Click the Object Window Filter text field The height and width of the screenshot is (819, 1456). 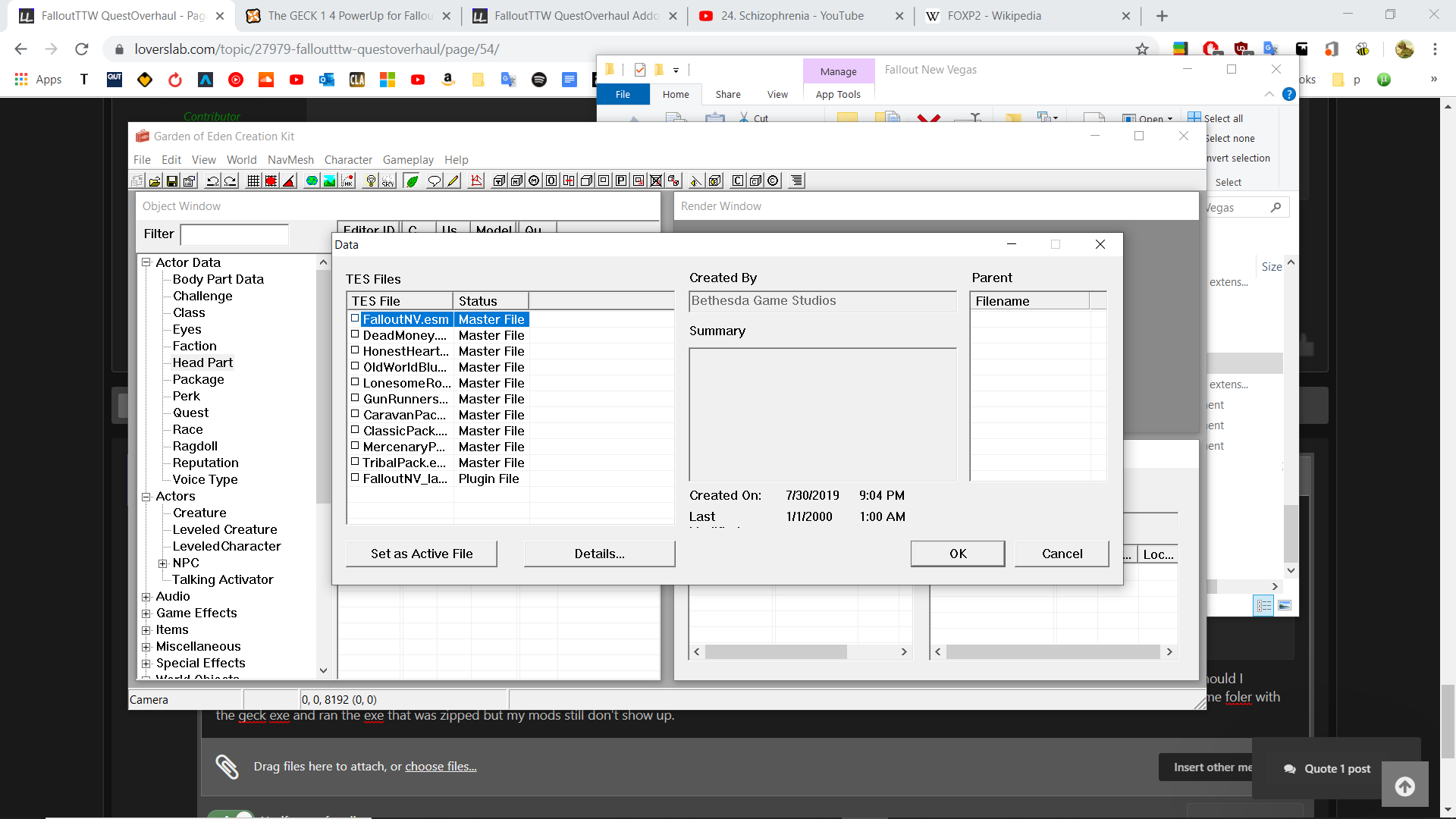click(x=234, y=234)
